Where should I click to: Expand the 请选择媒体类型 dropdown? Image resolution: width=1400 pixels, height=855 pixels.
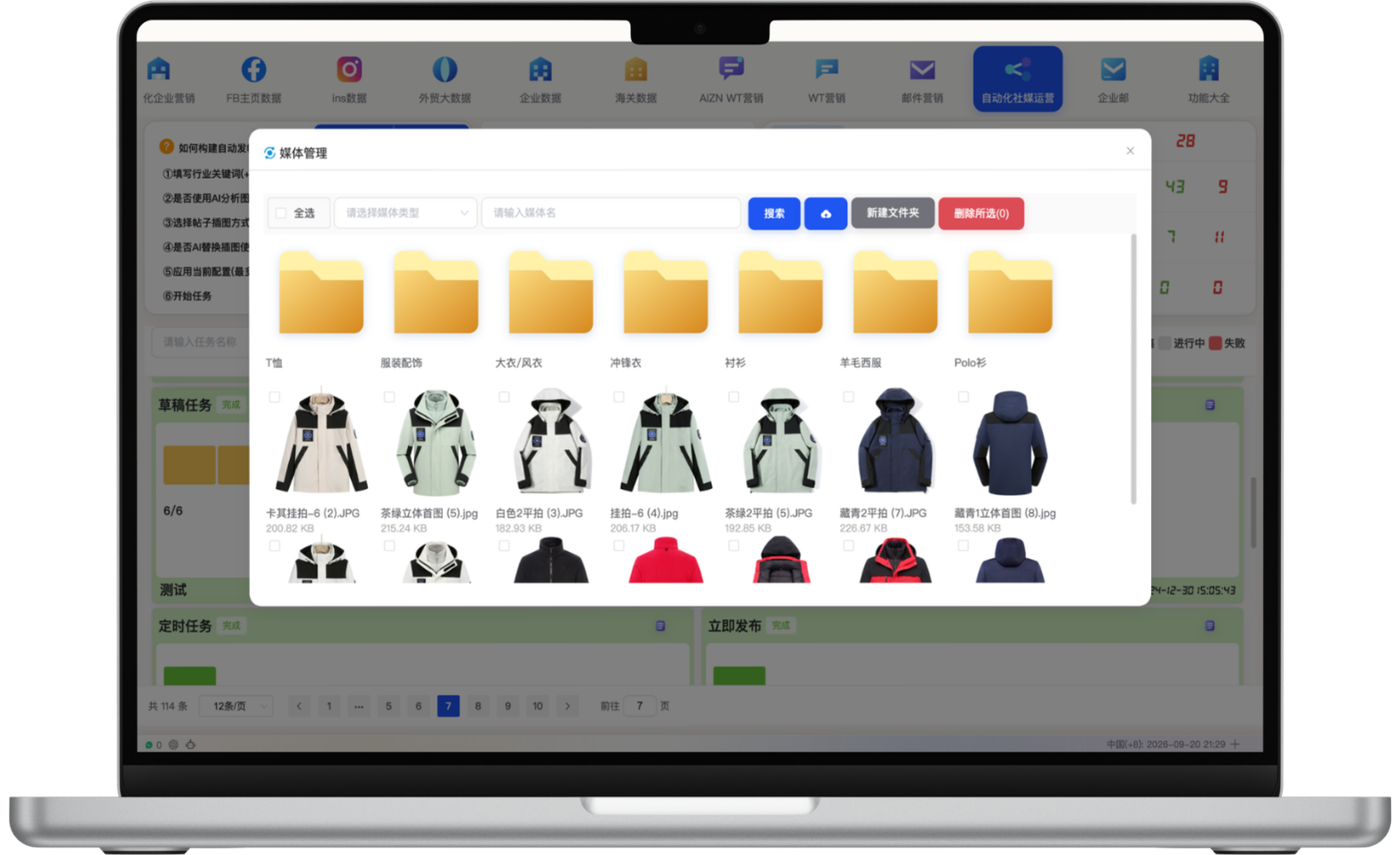point(405,213)
